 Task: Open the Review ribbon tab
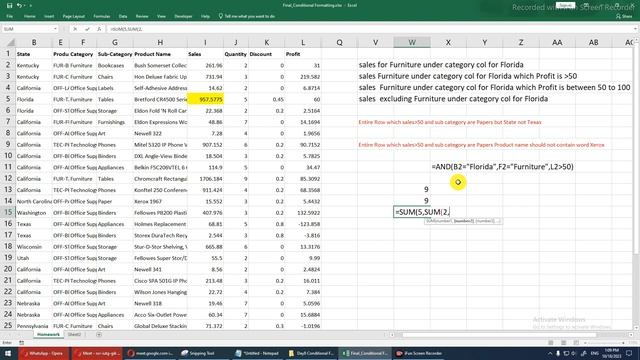coord(142,16)
